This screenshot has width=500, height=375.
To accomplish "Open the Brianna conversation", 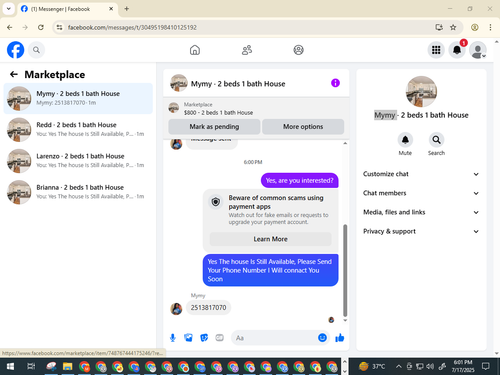I will (78, 192).
